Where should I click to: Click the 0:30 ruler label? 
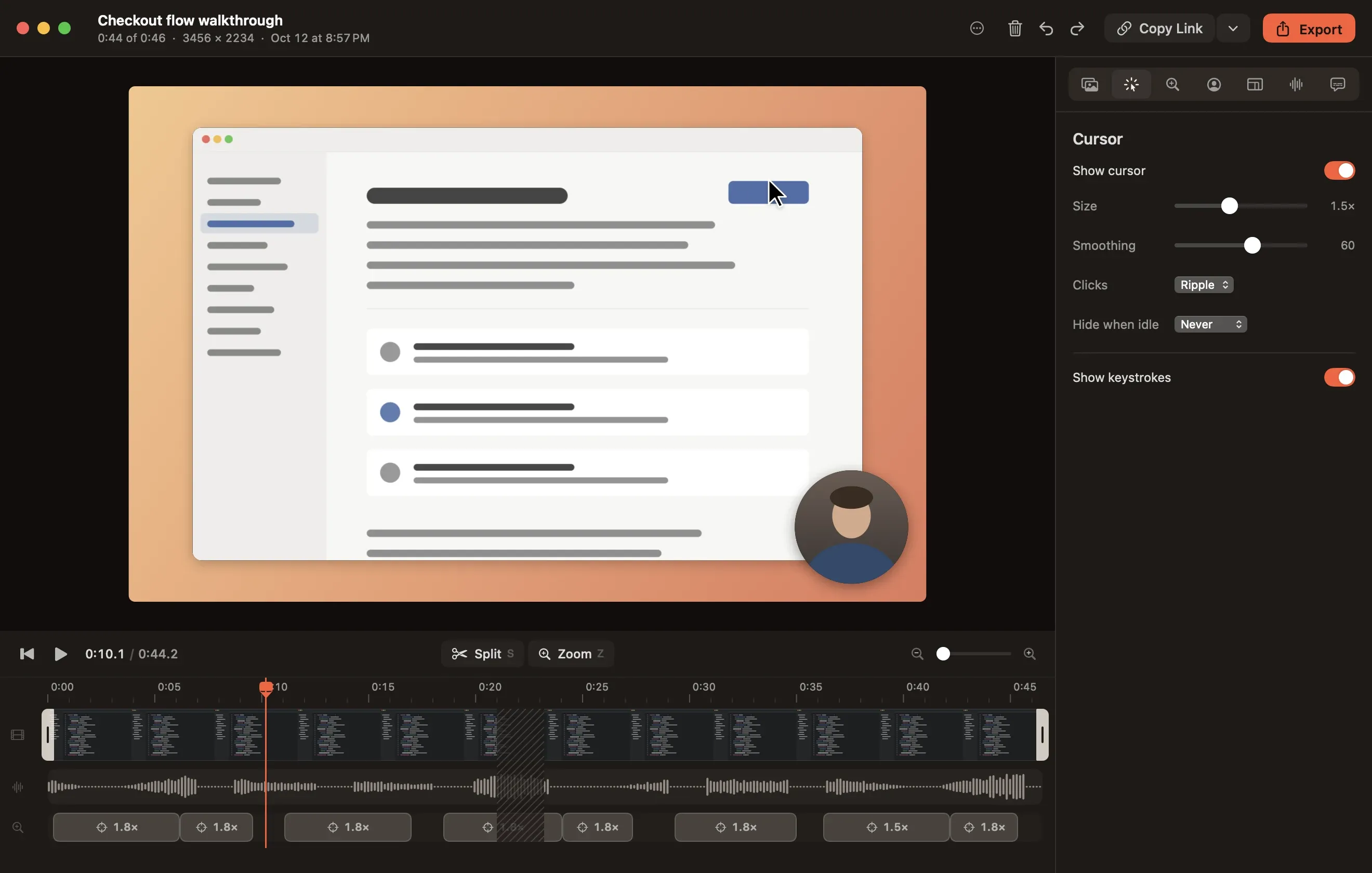pos(704,686)
